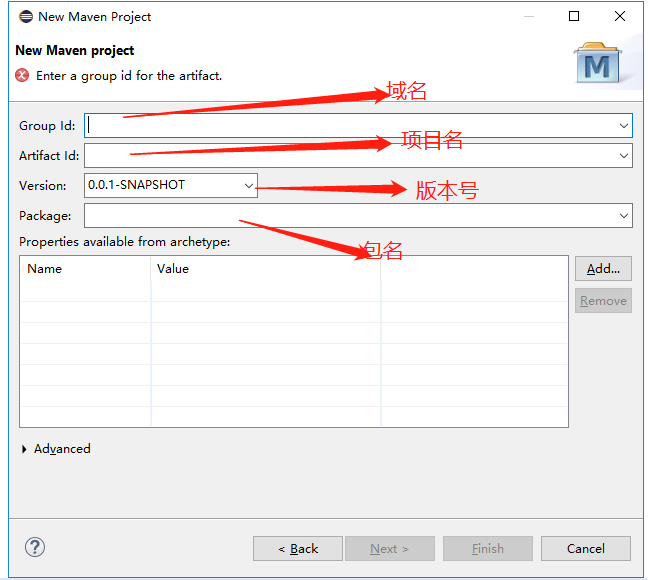Viewport: 648px width, 580px height.
Task: Open the Version combo box dropdown
Action: coord(248,186)
